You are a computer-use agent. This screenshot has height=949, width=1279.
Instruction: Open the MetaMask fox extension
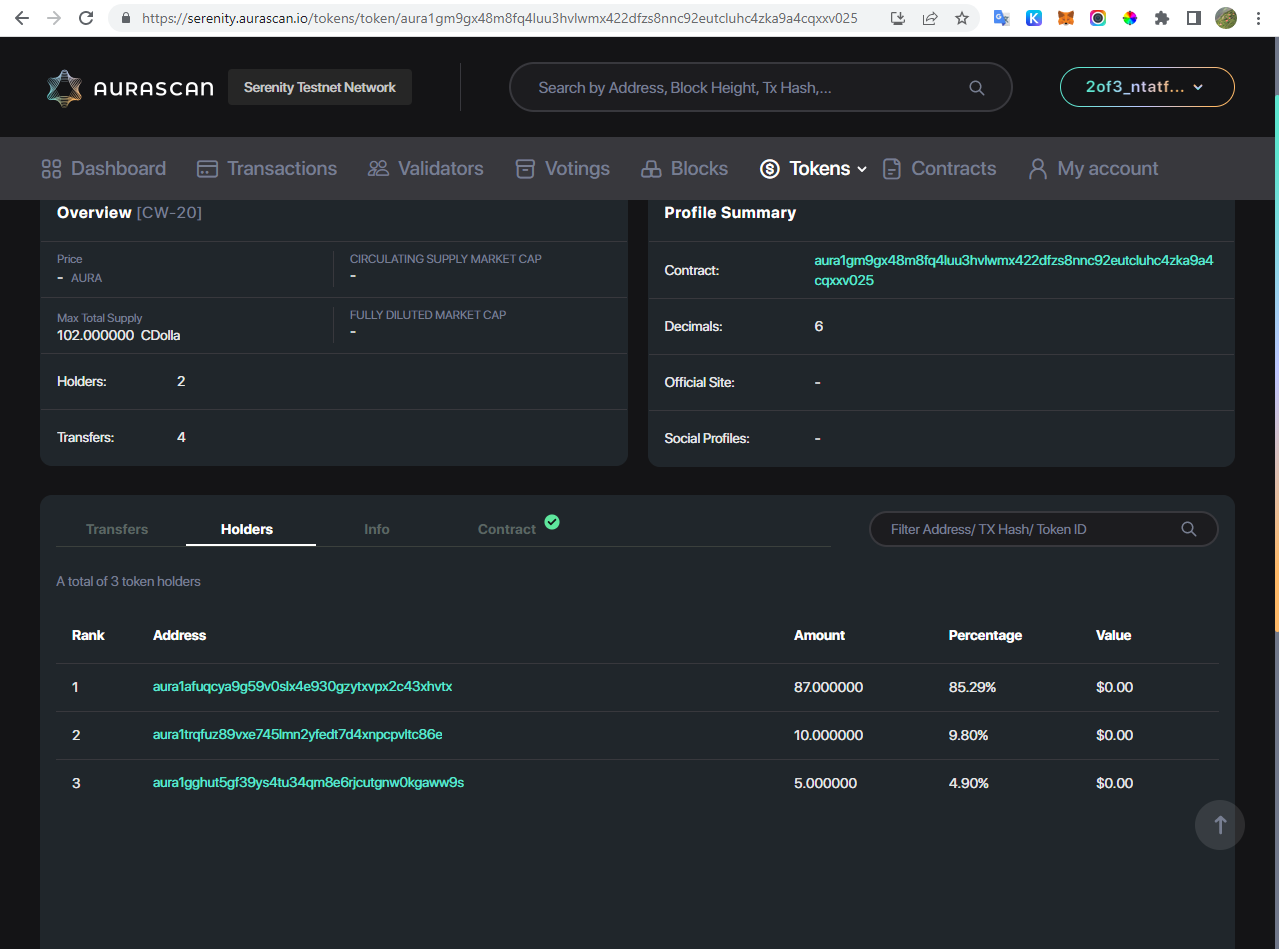click(x=1066, y=18)
